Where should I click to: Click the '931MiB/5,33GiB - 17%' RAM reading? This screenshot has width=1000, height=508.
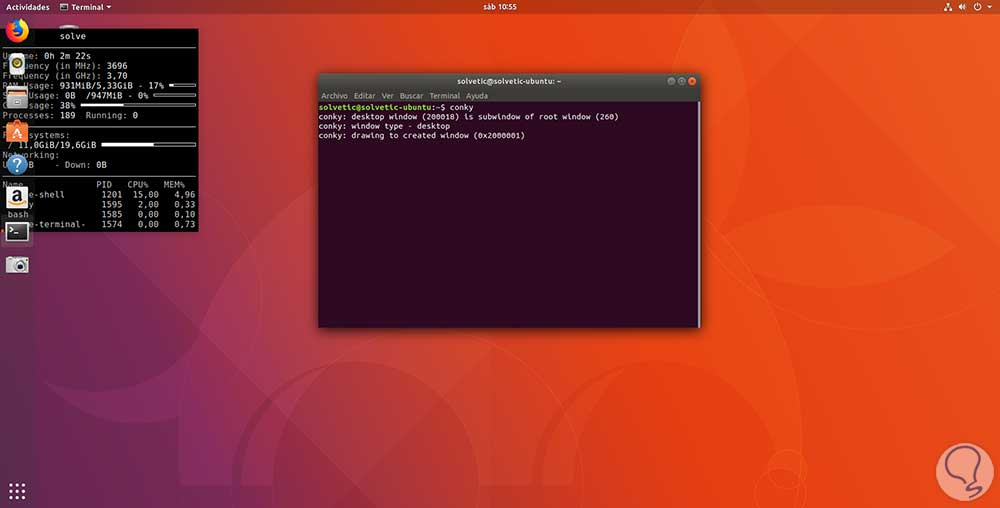(x=112, y=85)
